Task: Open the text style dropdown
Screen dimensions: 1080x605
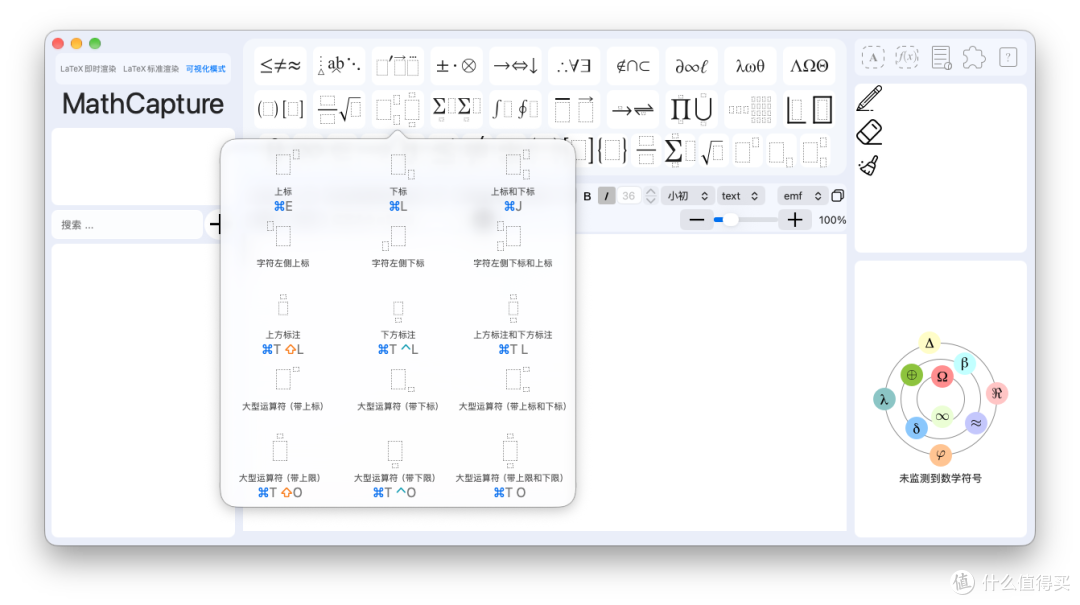Action: click(x=740, y=196)
